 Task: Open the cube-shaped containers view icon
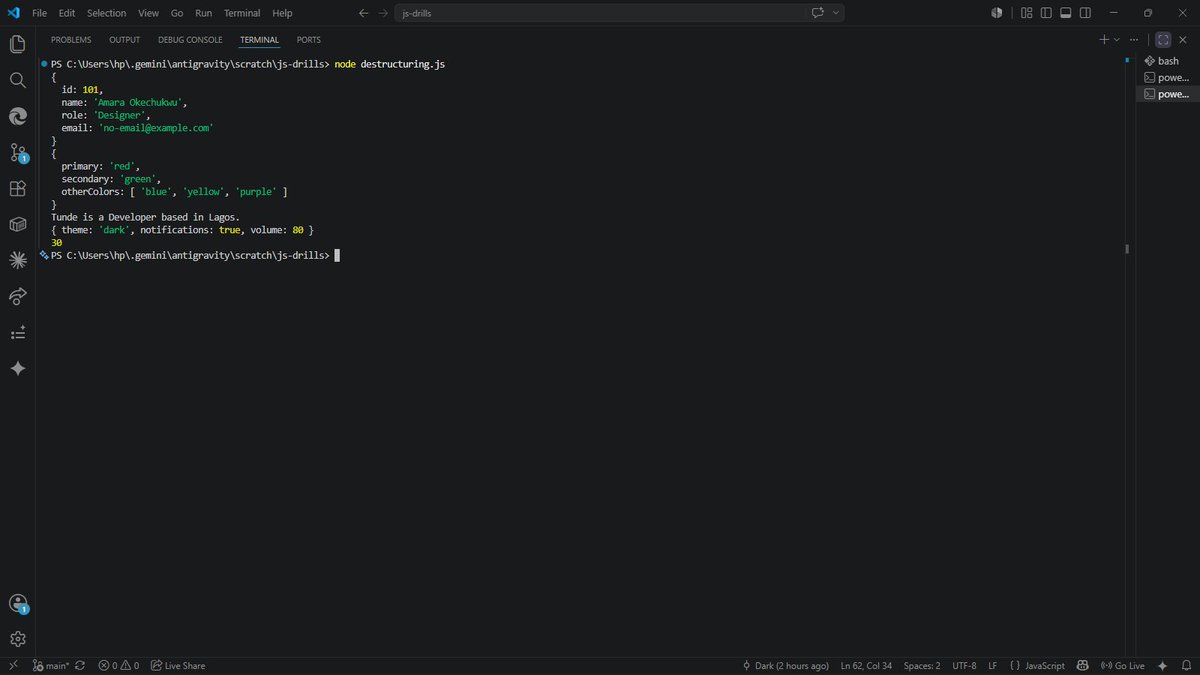click(17, 224)
